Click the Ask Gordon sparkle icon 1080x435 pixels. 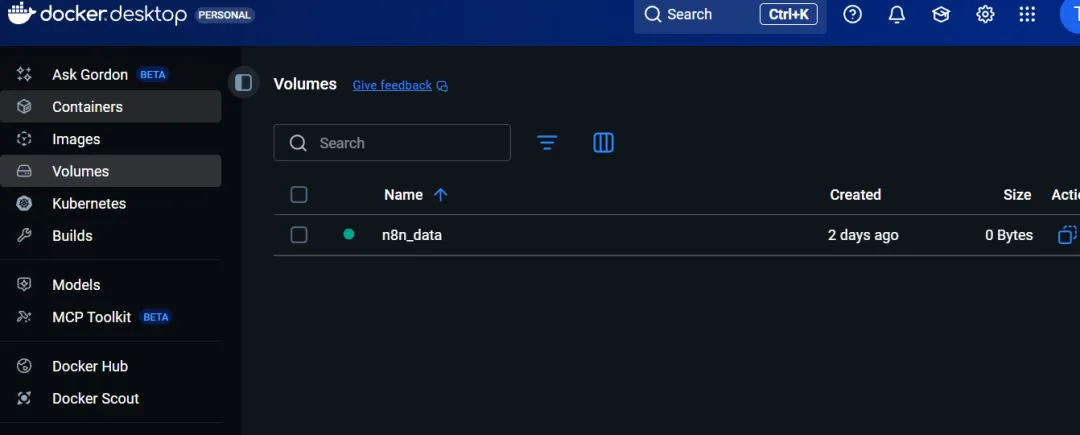(x=24, y=74)
